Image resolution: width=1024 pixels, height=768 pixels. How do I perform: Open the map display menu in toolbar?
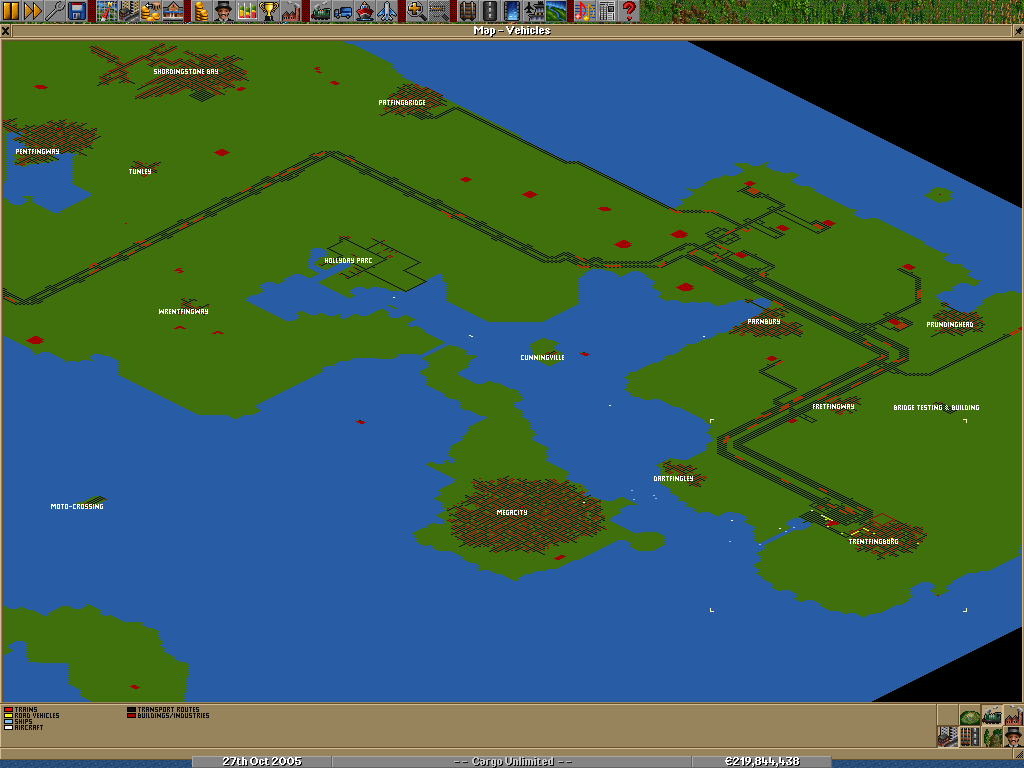(x=106, y=11)
